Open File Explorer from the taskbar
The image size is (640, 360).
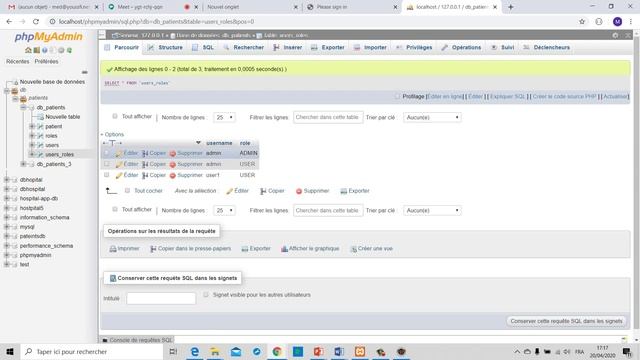point(215,351)
